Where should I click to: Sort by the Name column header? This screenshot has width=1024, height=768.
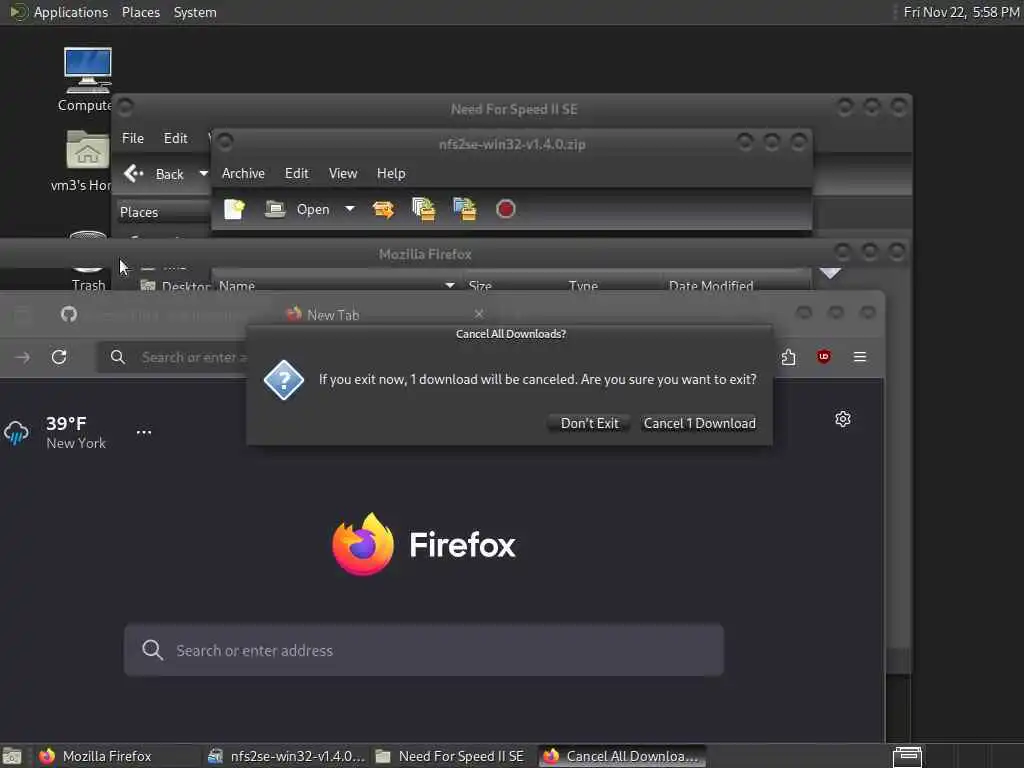337,285
